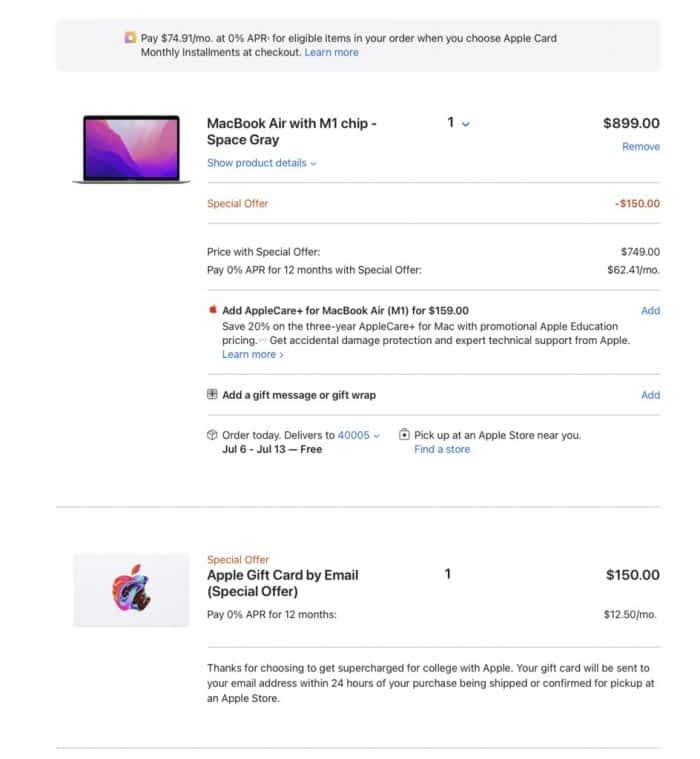
Task: Click the Apple Card icon in banner
Action: pyautogui.click(x=130, y=38)
